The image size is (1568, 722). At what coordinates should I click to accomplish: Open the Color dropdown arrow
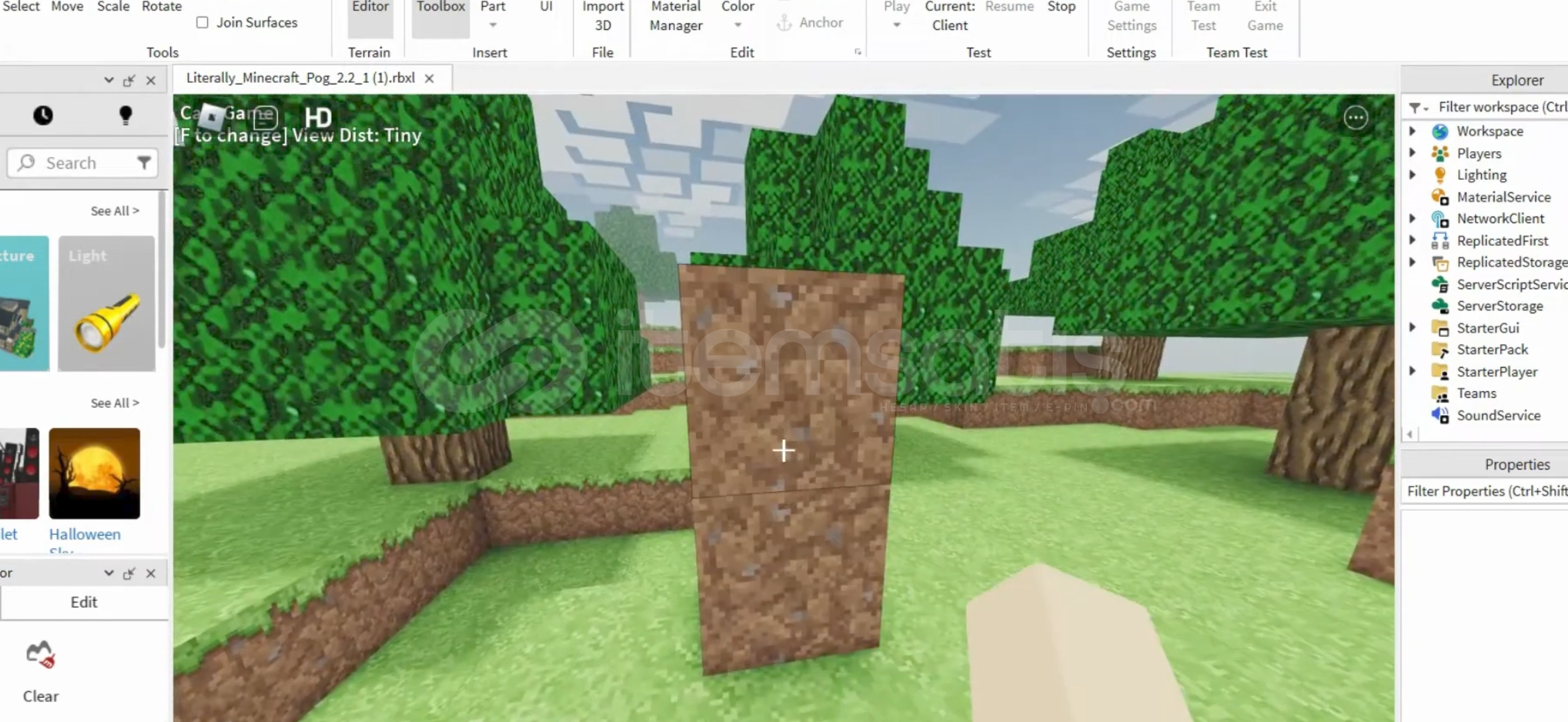[x=738, y=25]
